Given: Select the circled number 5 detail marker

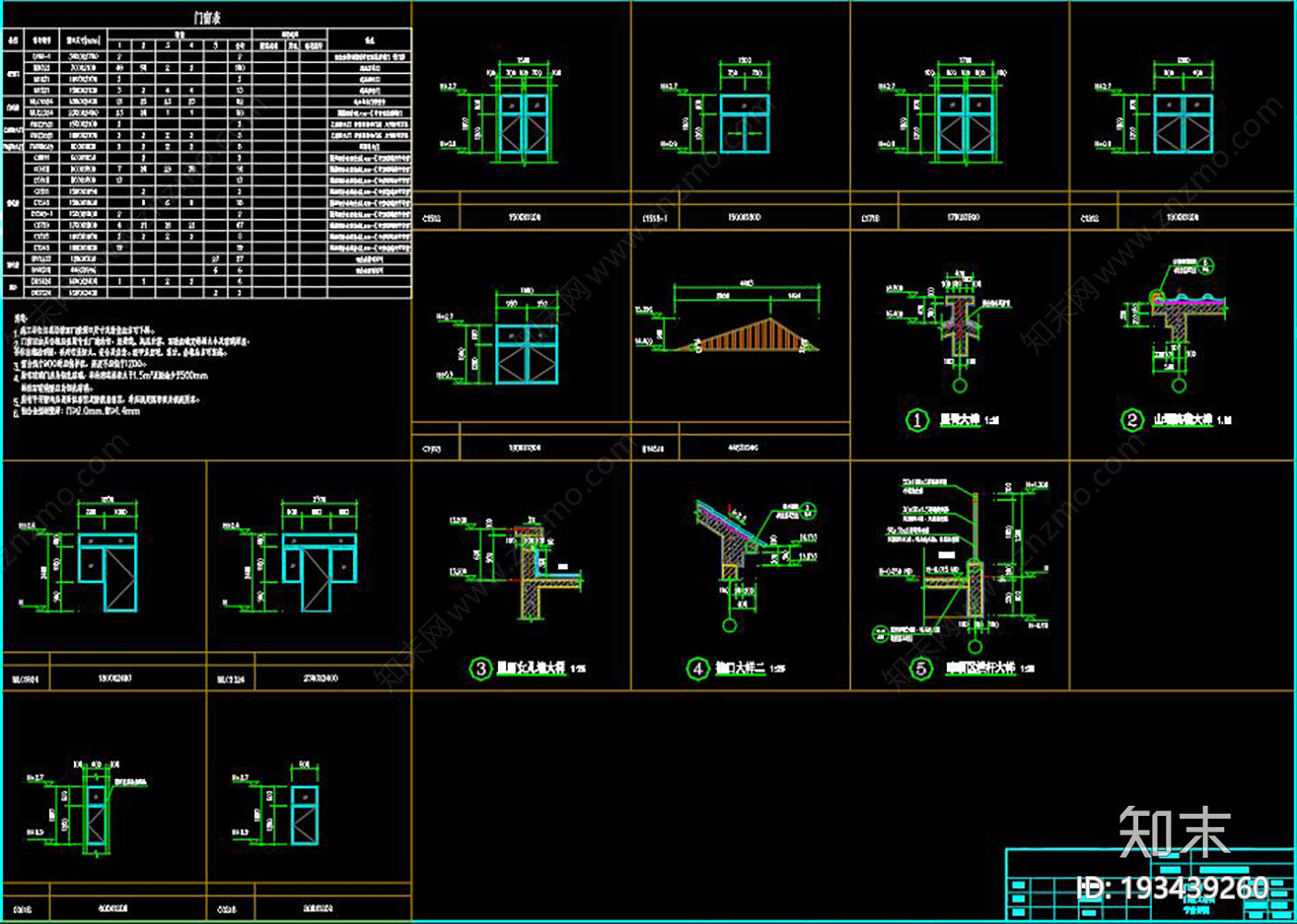Looking at the screenshot, I should (x=921, y=668).
